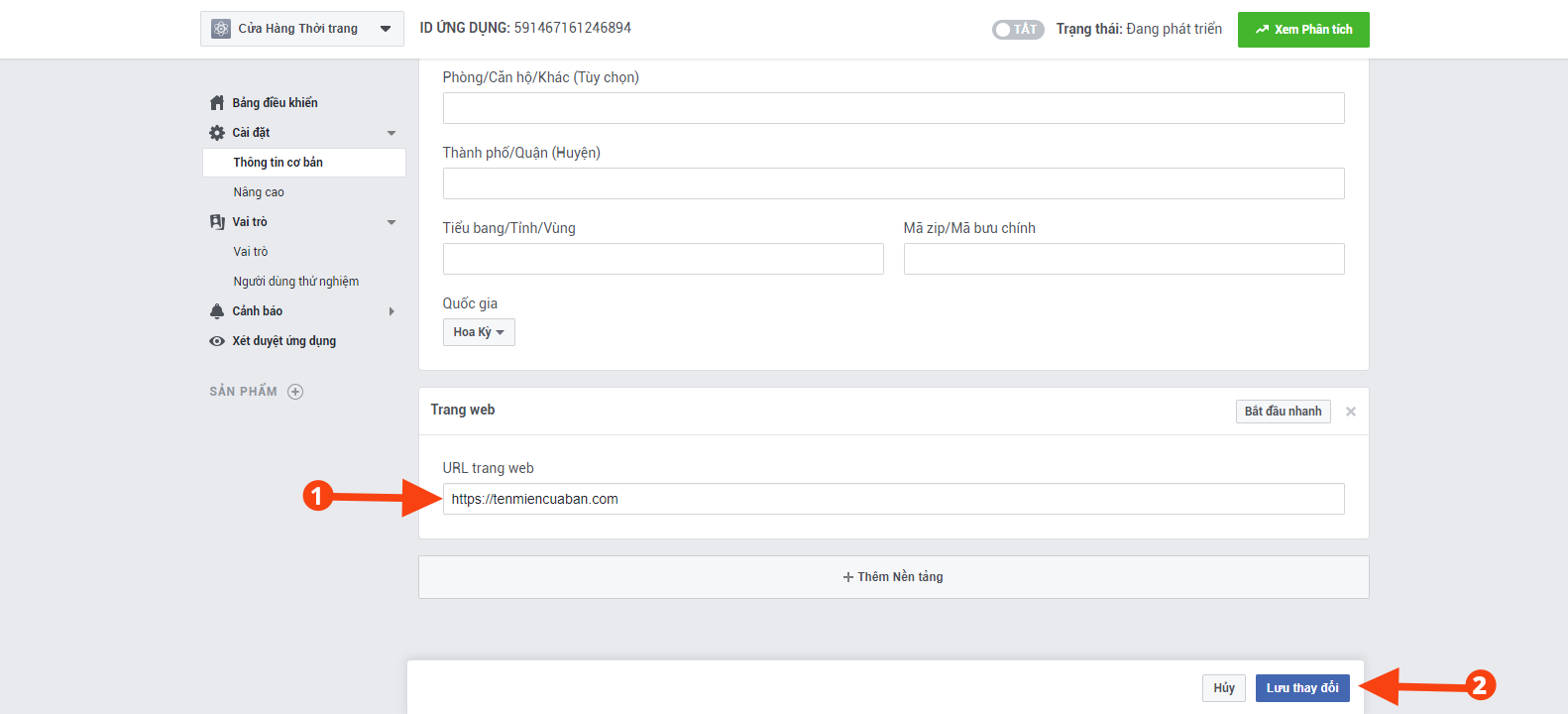The image size is (1568, 714).
Task: Collapse the Vai trò section arrow
Action: [x=392, y=222]
